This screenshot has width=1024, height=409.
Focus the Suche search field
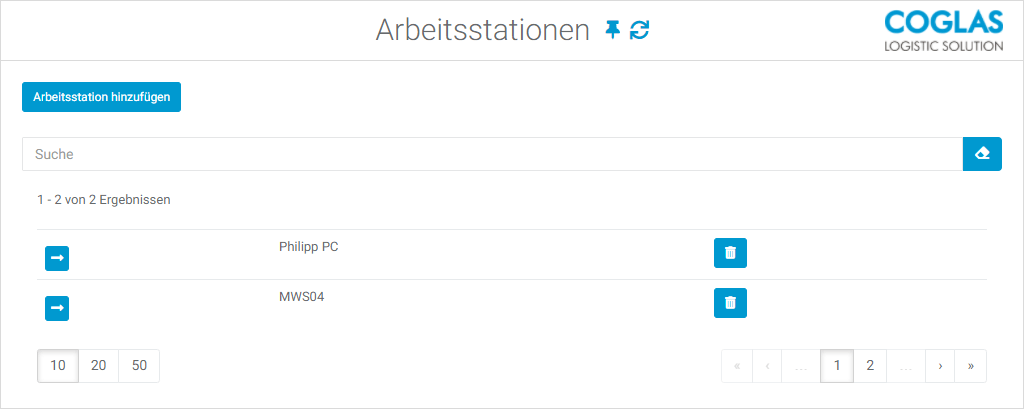pyautogui.click(x=492, y=154)
